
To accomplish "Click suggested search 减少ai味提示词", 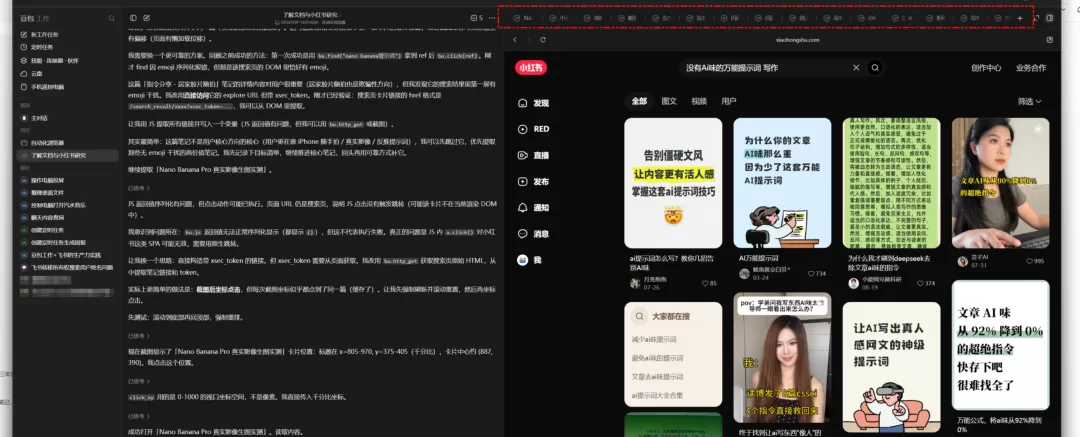I will [654, 340].
